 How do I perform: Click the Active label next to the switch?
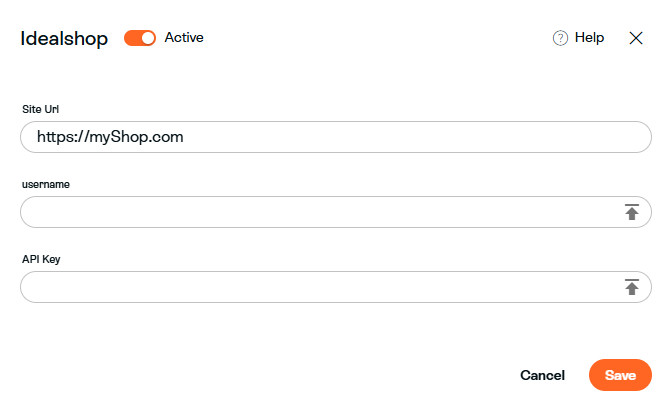[x=184, y=38]
